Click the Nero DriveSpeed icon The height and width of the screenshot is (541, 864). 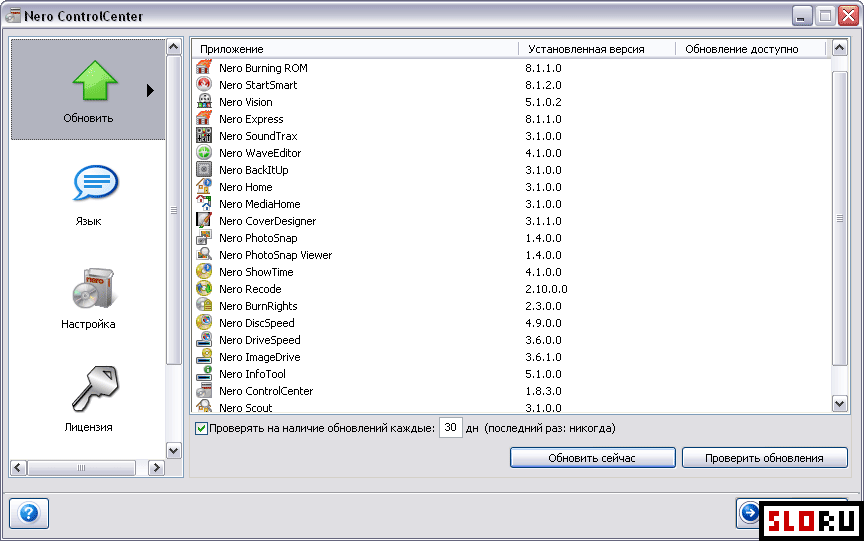[x=204, y=340]
